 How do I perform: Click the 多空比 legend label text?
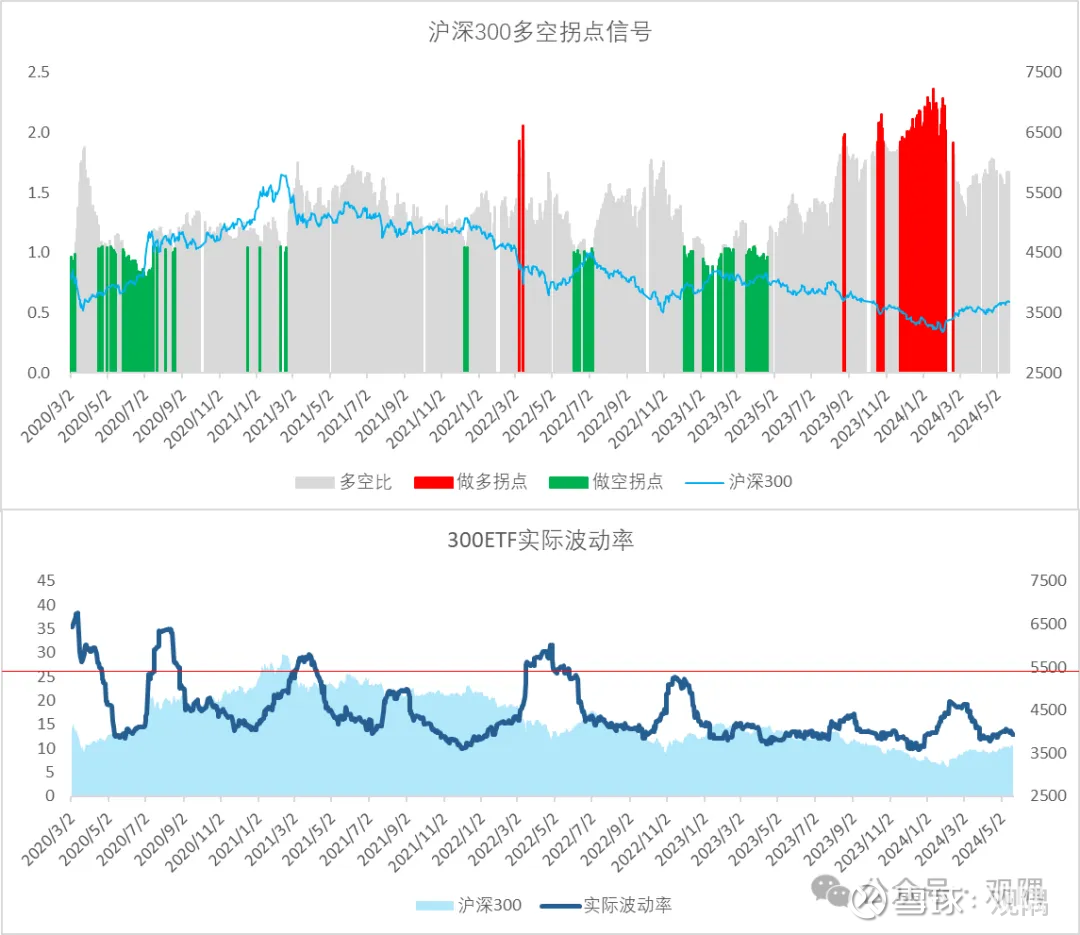tap(365, 482)
